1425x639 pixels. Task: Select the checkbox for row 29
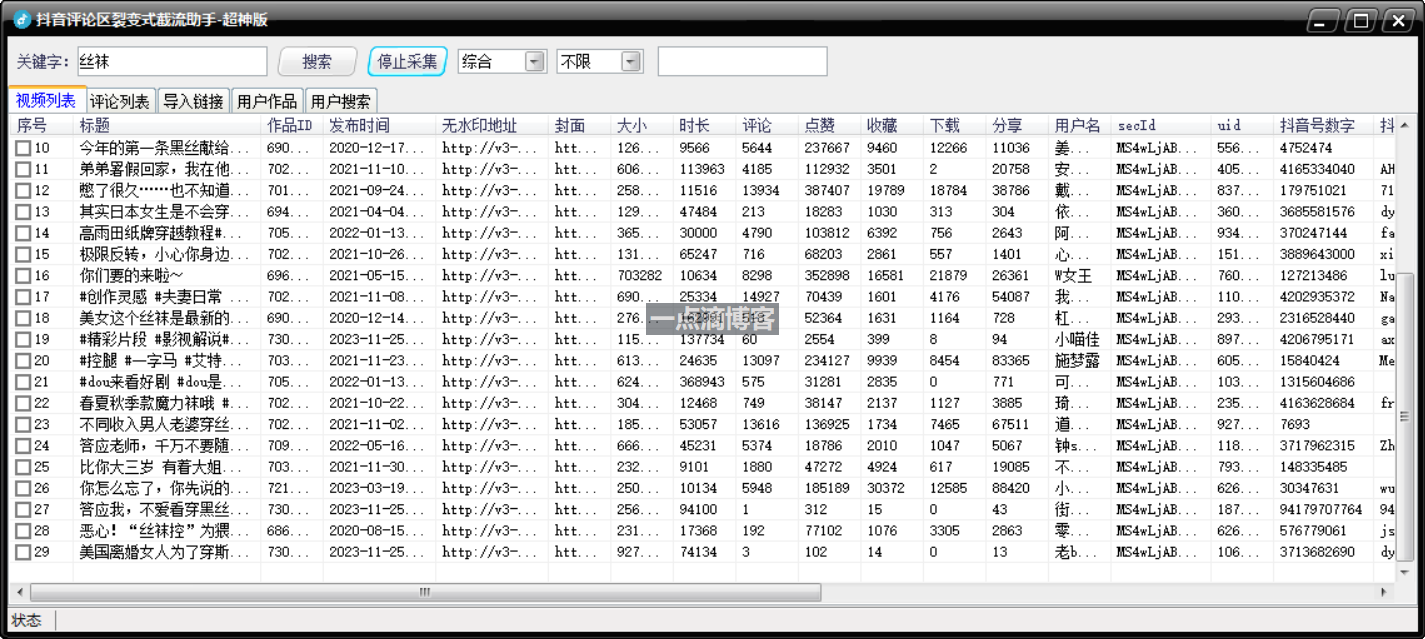coord(23,552)
